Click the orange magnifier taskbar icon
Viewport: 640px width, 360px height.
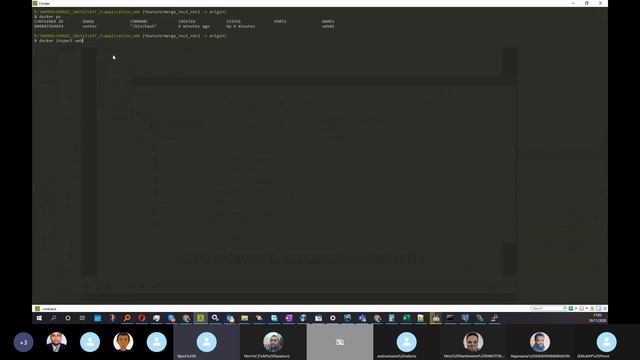(x=127, y=318)
